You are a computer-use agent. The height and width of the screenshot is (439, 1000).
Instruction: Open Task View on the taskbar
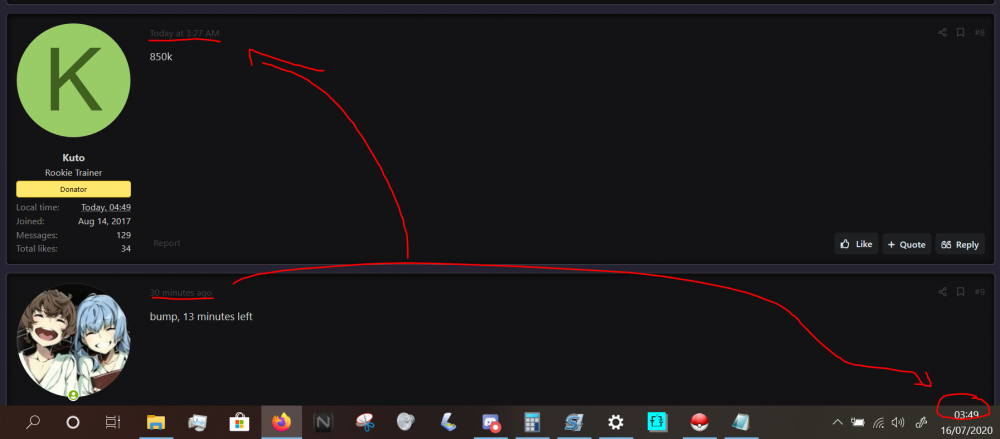click(x=112, y=422)
